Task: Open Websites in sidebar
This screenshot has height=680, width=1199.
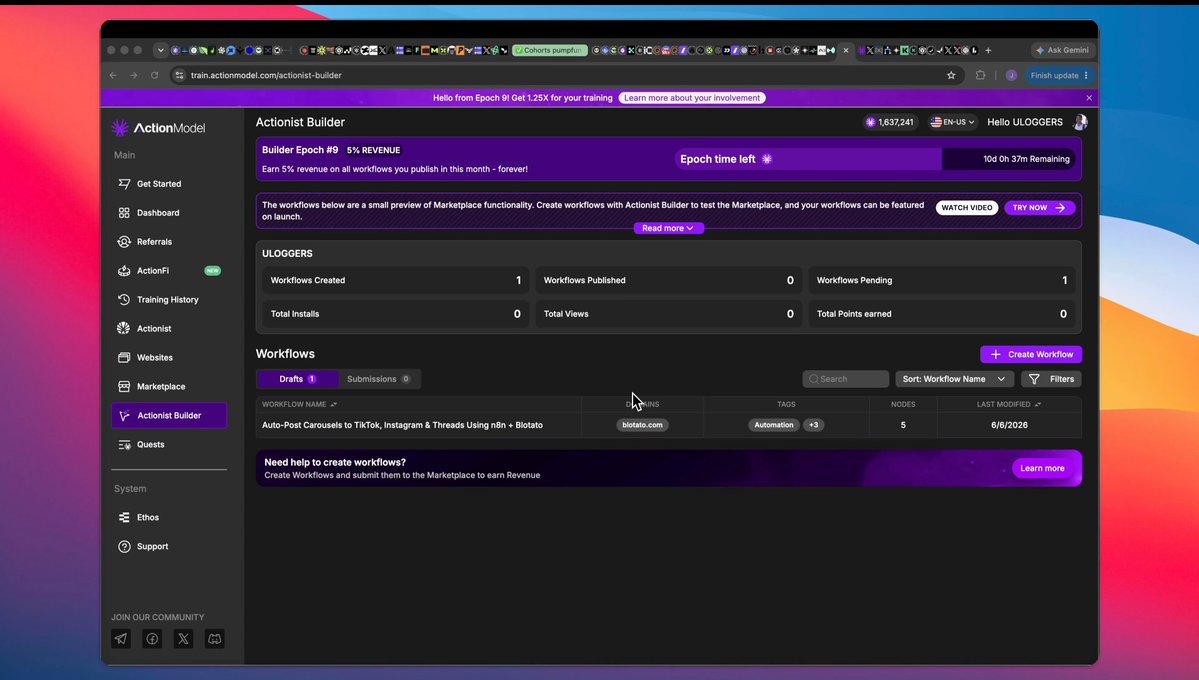Action: pyautogui.click(x=154, y=357)
